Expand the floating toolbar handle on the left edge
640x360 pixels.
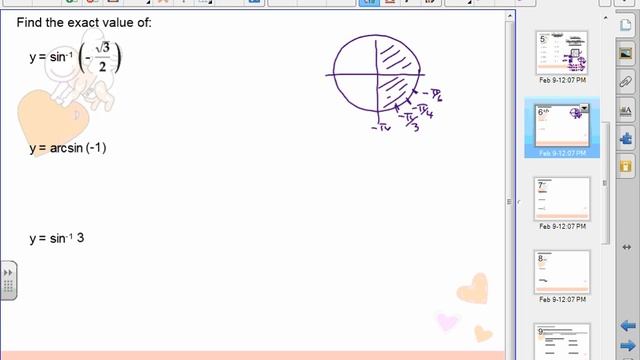(x=8, y=281)
